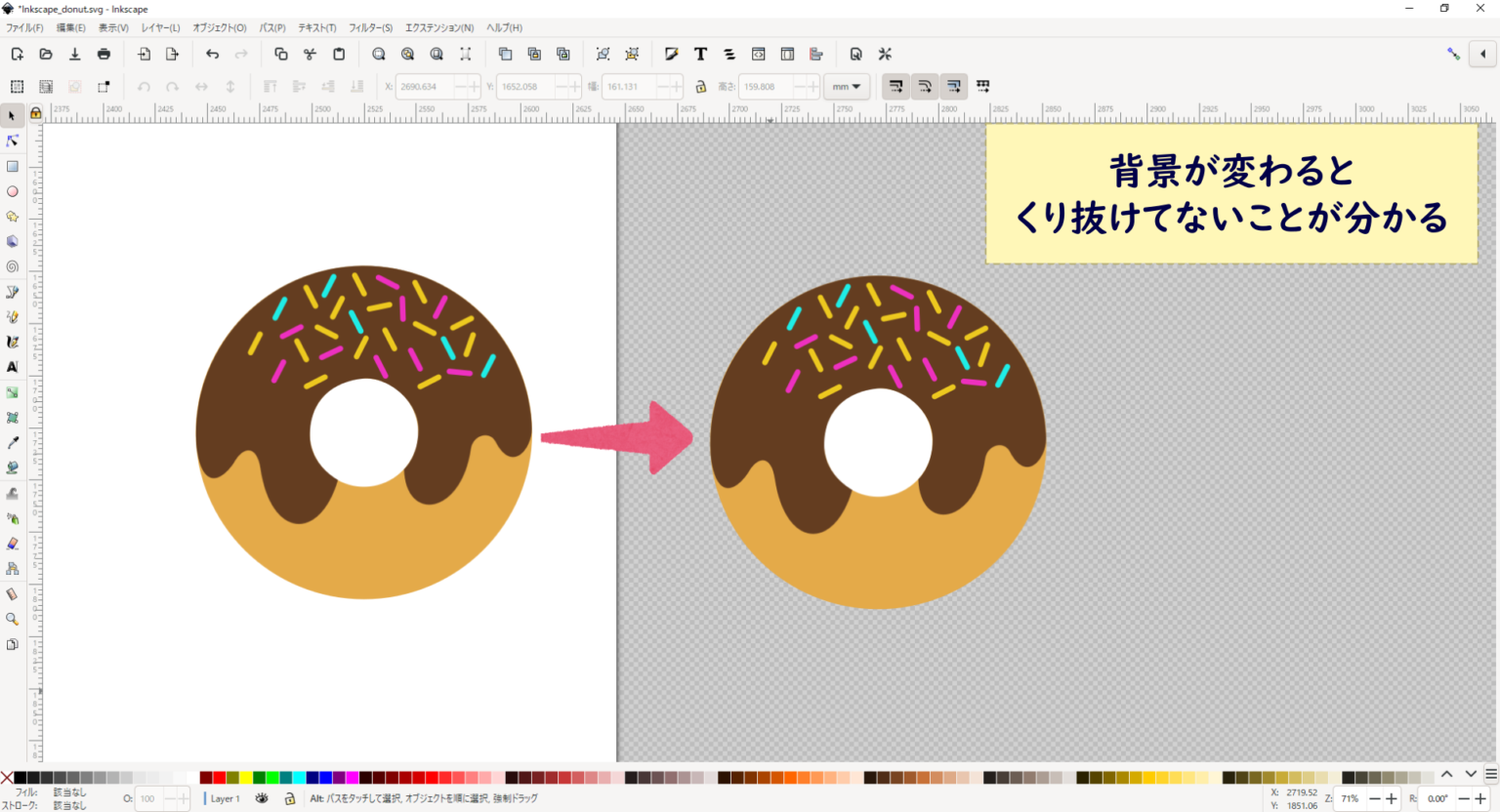Select the Zoom magnifier tool
Screen dimensions: 1500x812
coord(13,619)
